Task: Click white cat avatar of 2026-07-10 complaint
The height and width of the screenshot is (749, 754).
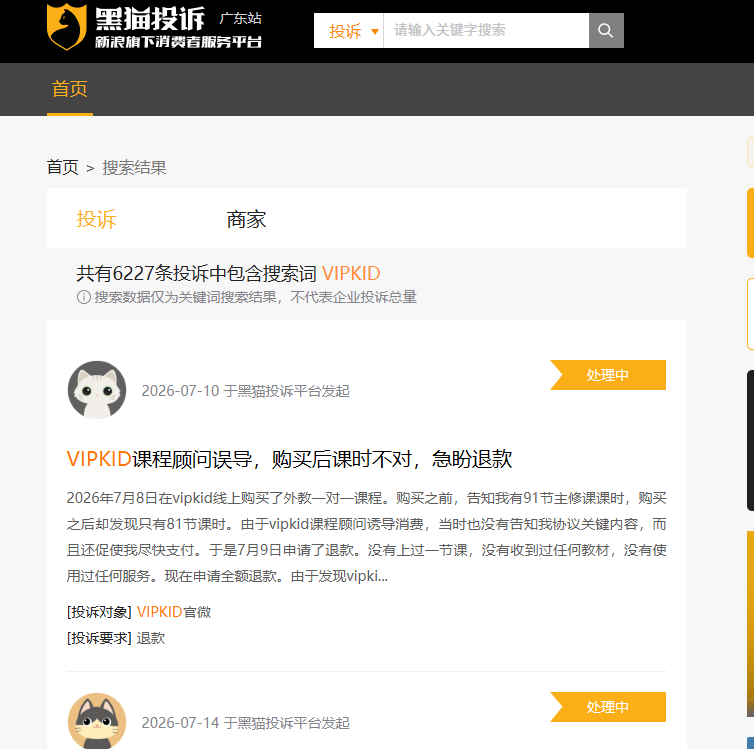Action: coord(97,390)
